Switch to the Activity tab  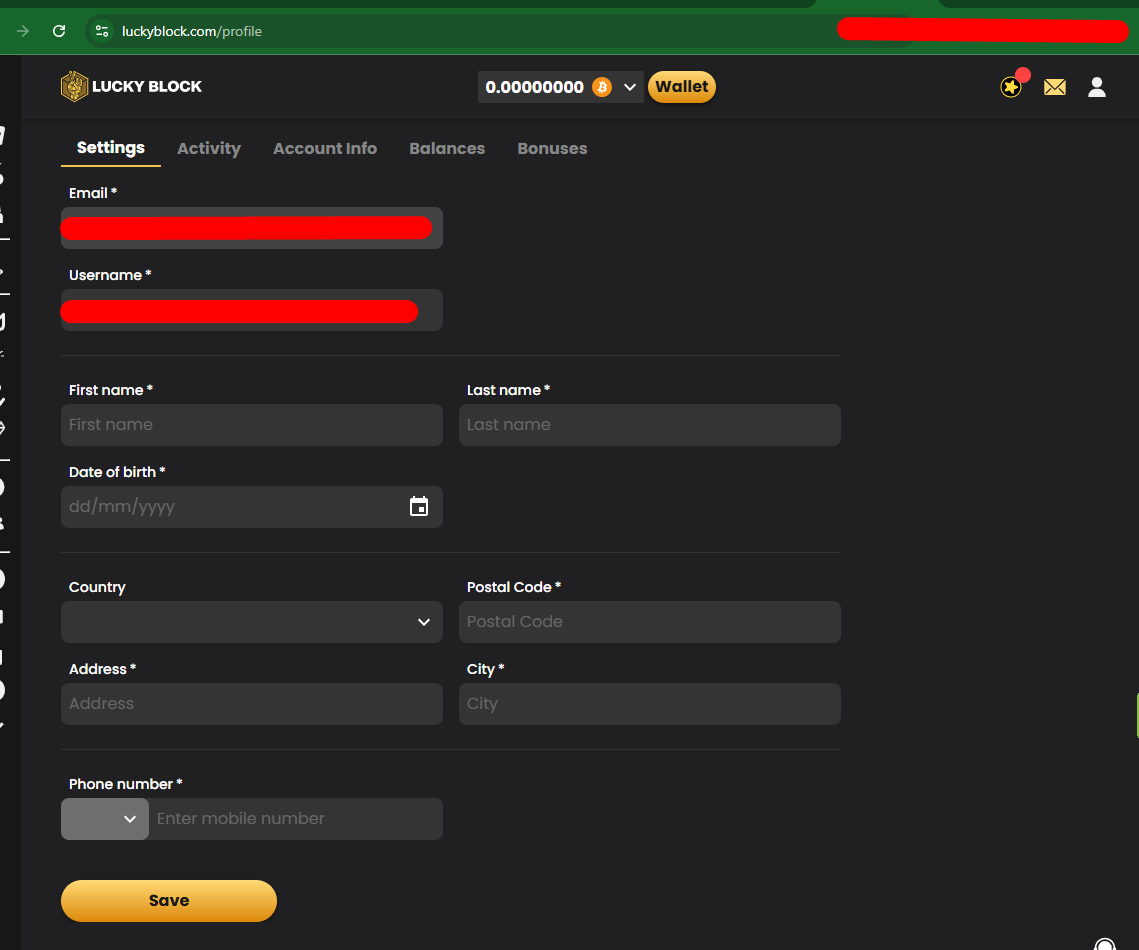point(209,148)
